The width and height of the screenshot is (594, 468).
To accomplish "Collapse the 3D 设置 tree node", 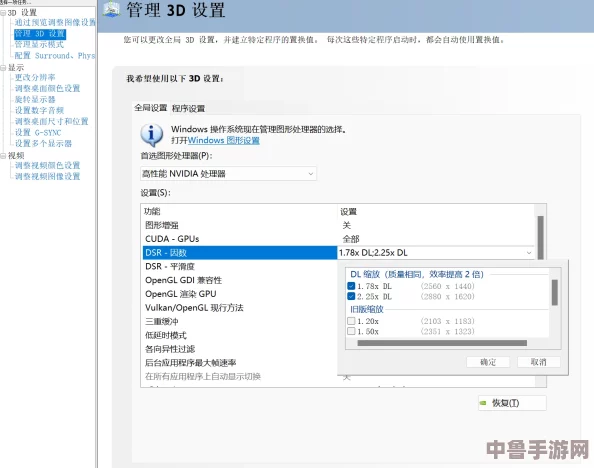I will [3, 13].
